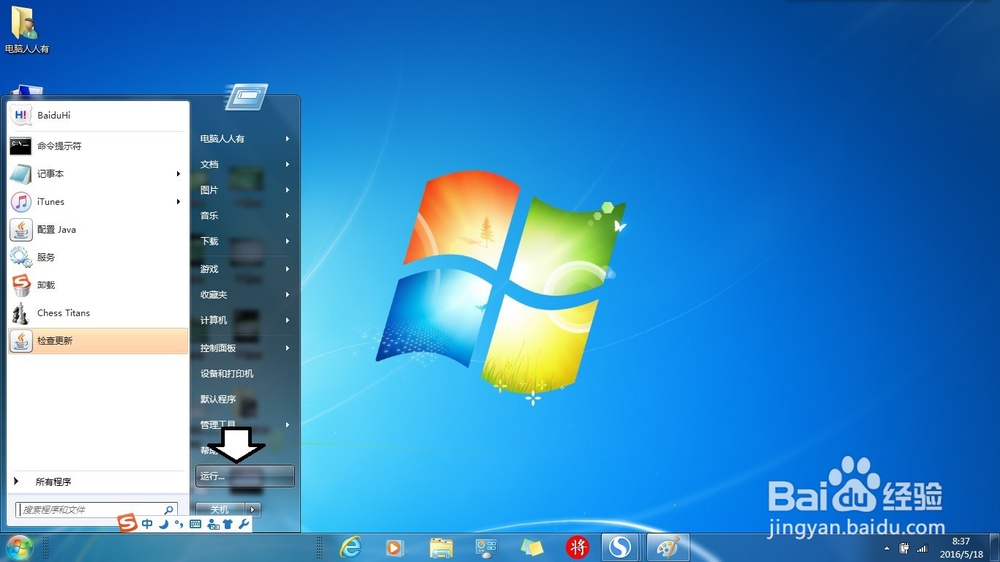This screenshot has height=562, width=1000.
Task: Open the control panel taskbar icon
Action: click(x=486, y=548)
